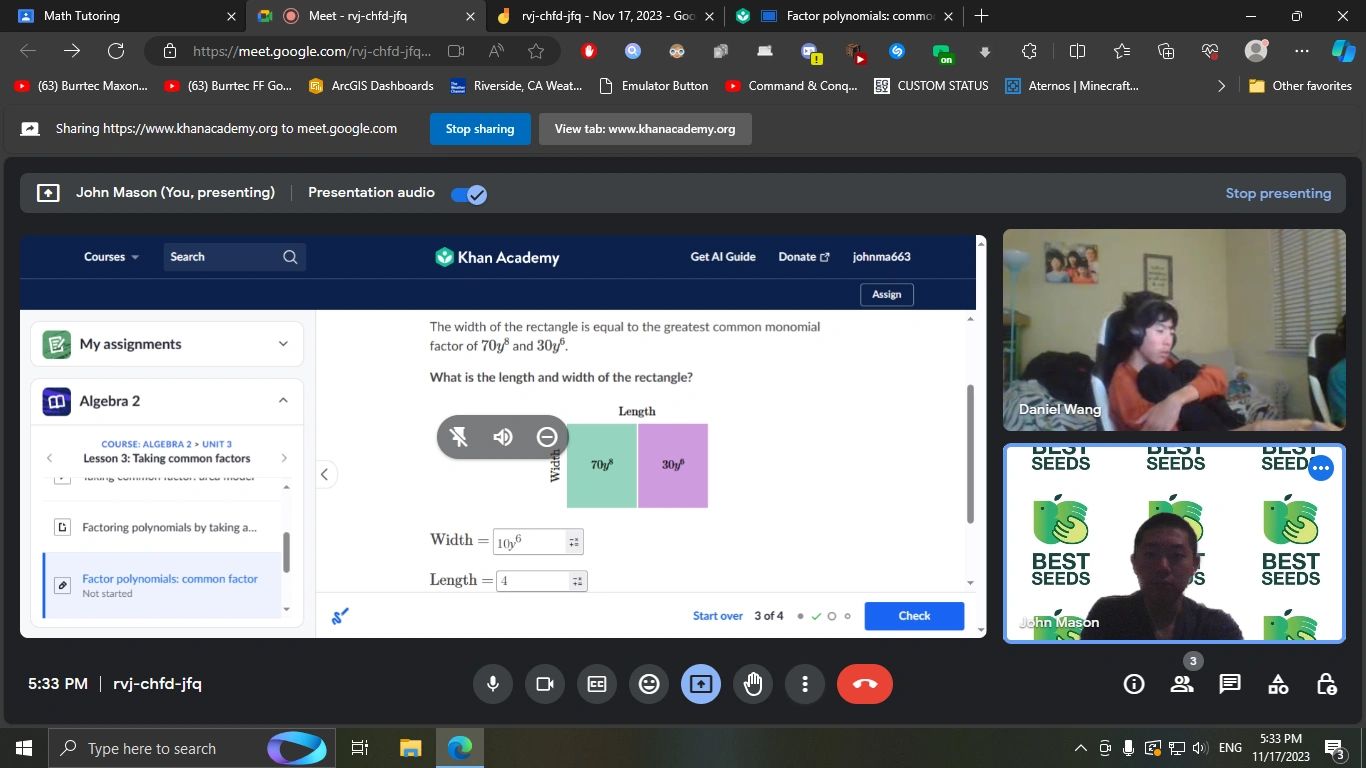Click the Stop sharing button
The width and height of the screenshot is (1366, 768).
tap(480, 129)
